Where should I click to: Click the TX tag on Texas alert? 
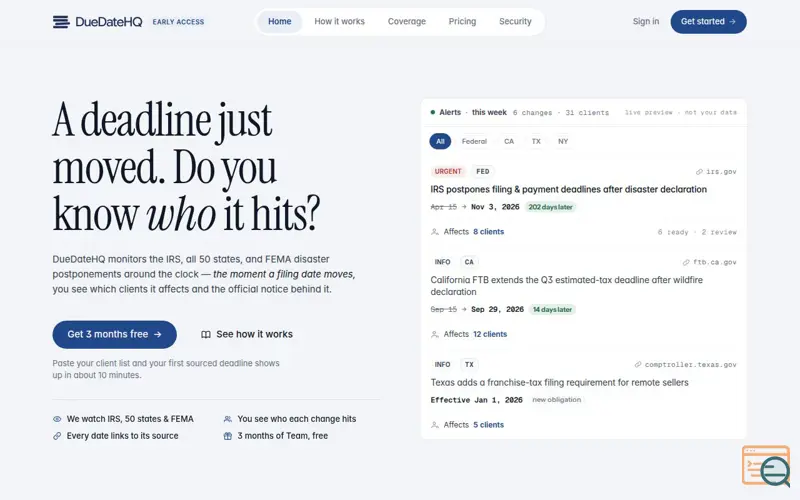(x=469, y=364)
